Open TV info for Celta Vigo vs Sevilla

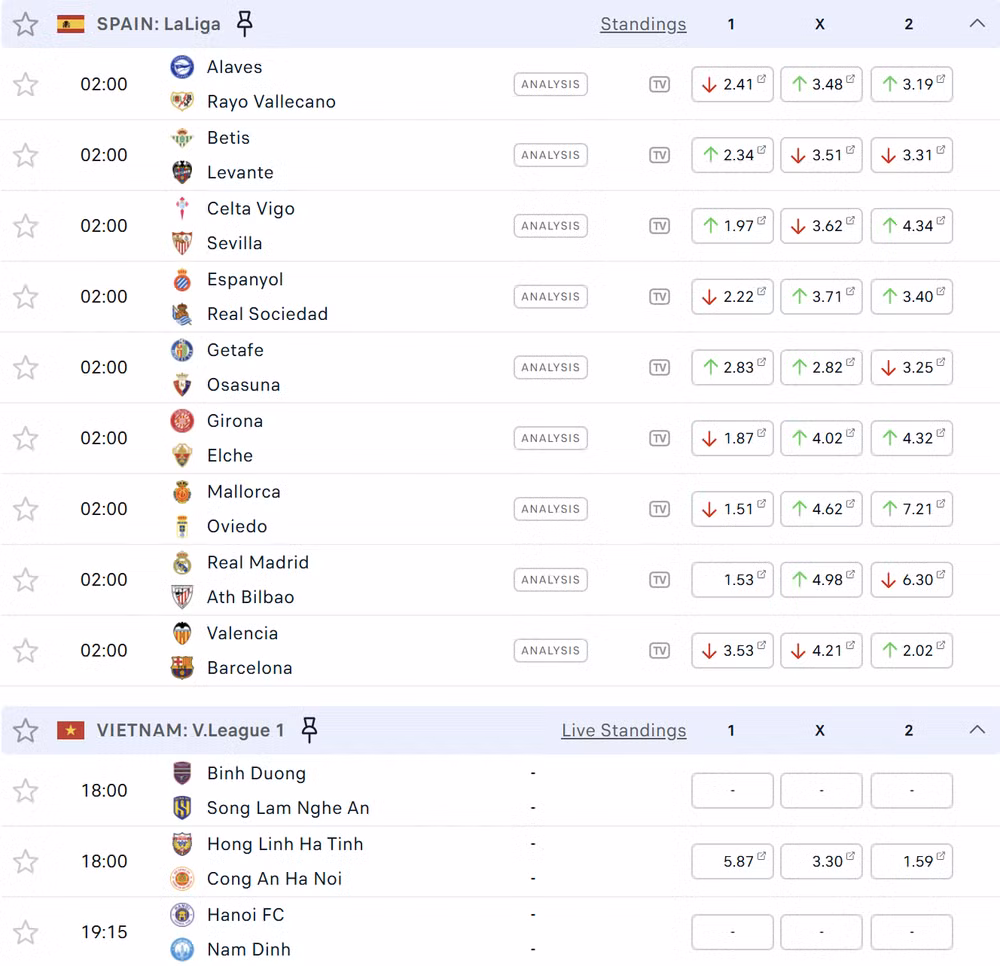pyautogui.click(x=659, y=226)
